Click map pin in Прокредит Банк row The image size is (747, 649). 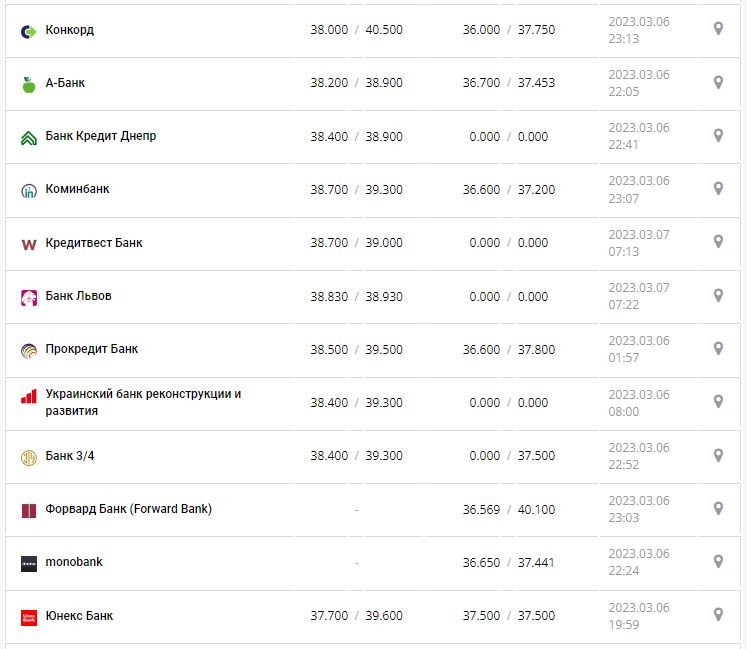click(717, 349)
